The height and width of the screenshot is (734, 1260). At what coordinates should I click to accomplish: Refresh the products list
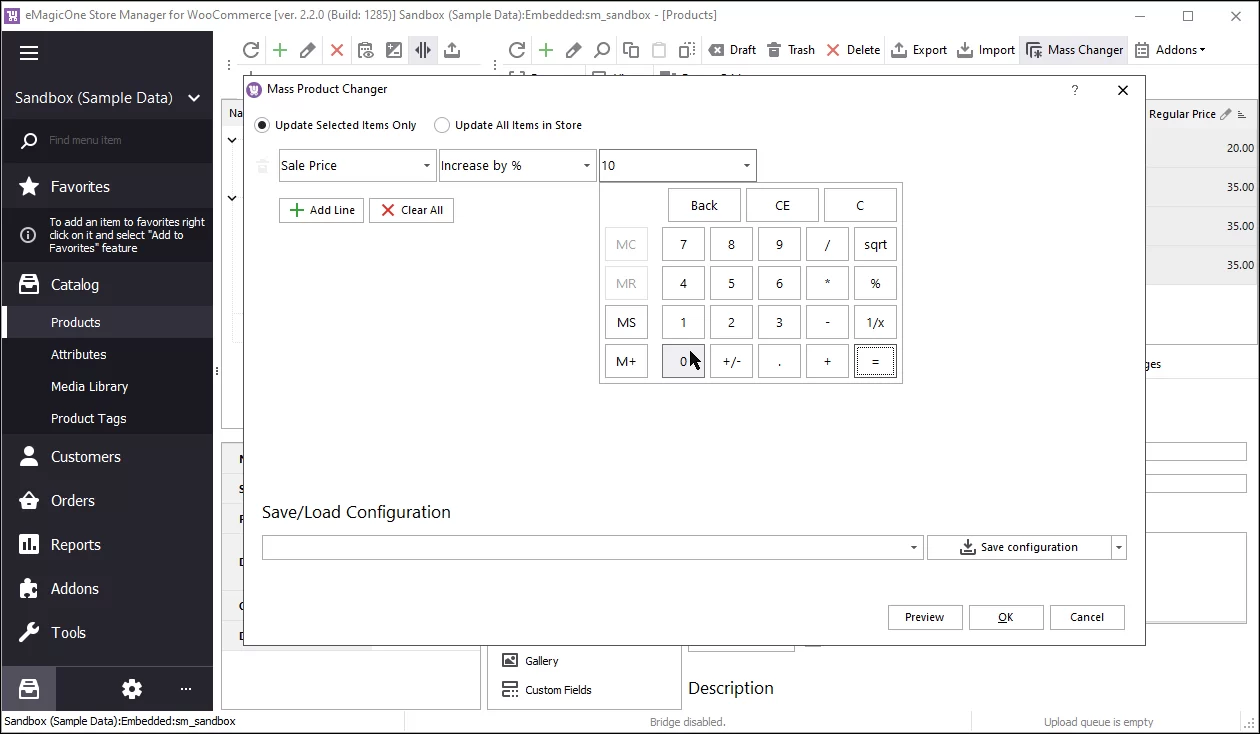[x=251, y=49]
